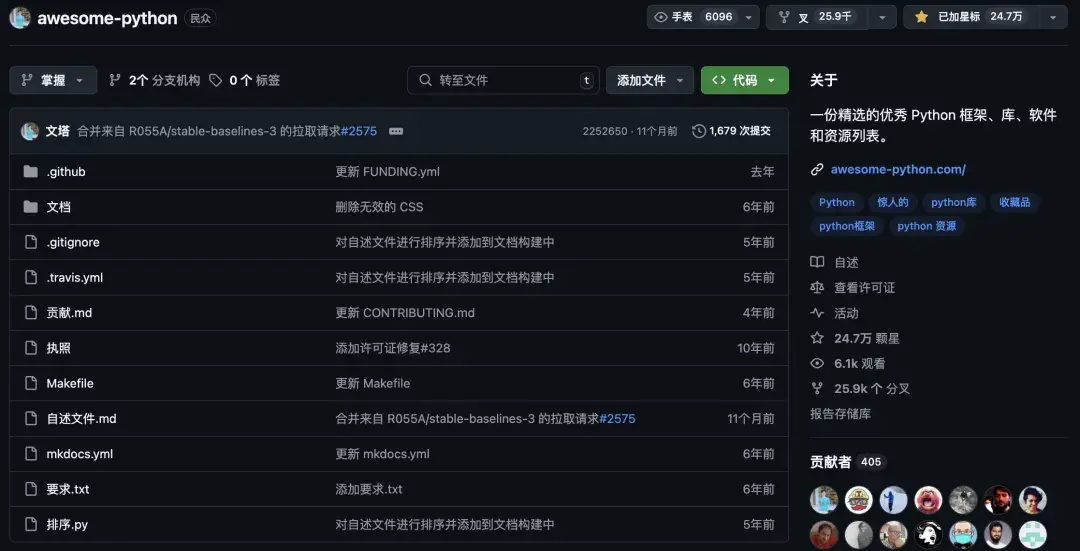Click the Makefile file icon
Viewport: 1080px width, 551px height.
[x=30, y=384]
